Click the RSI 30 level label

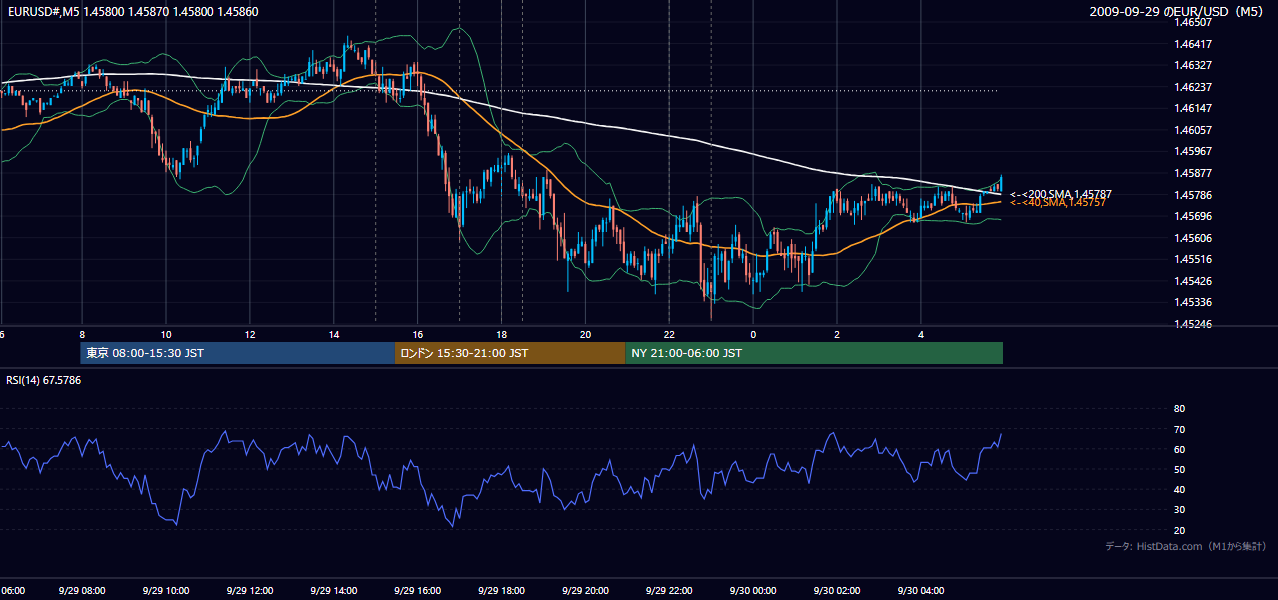[1179, 510]
